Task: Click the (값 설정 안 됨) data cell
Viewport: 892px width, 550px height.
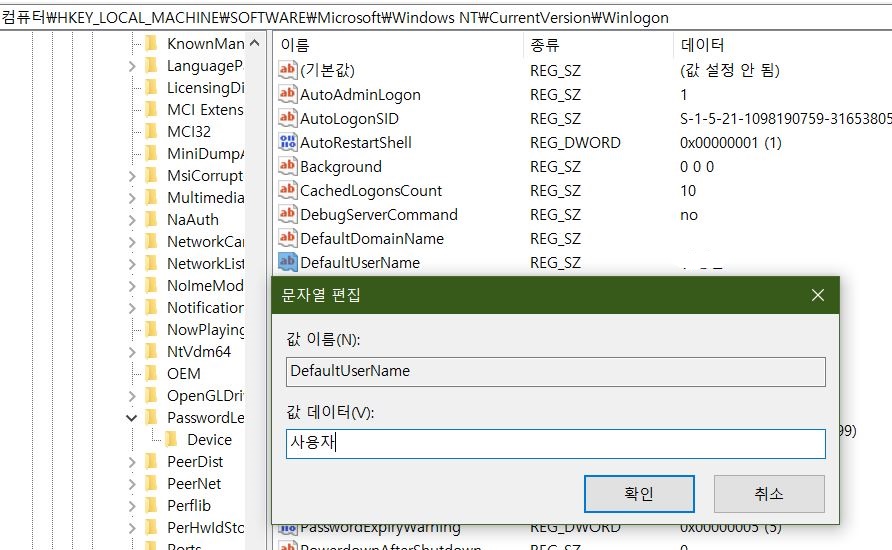Action: click(x=729, y=70)
